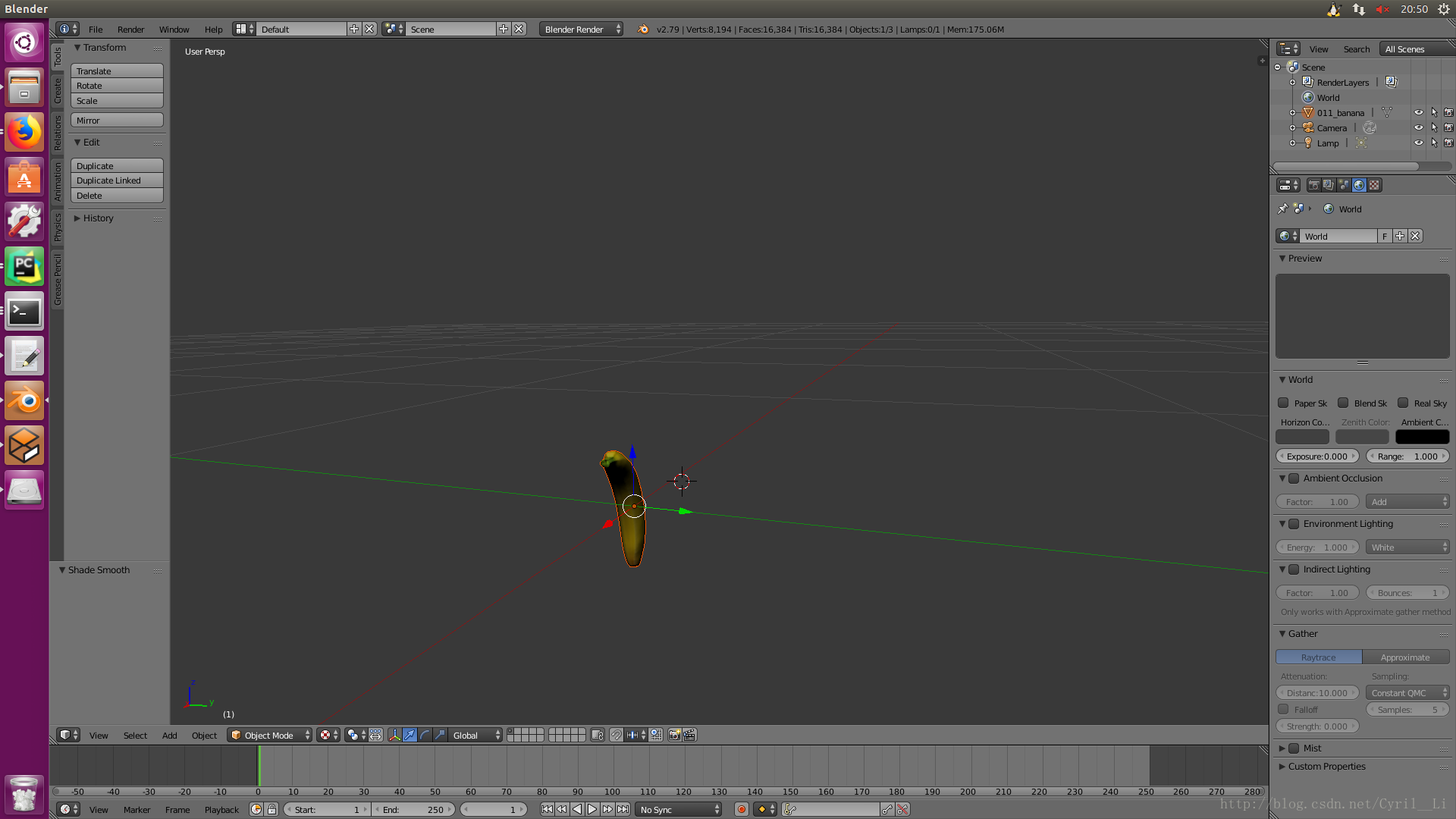
Task: Open the Scene properties tab
Action: [x=1344, y=185]
